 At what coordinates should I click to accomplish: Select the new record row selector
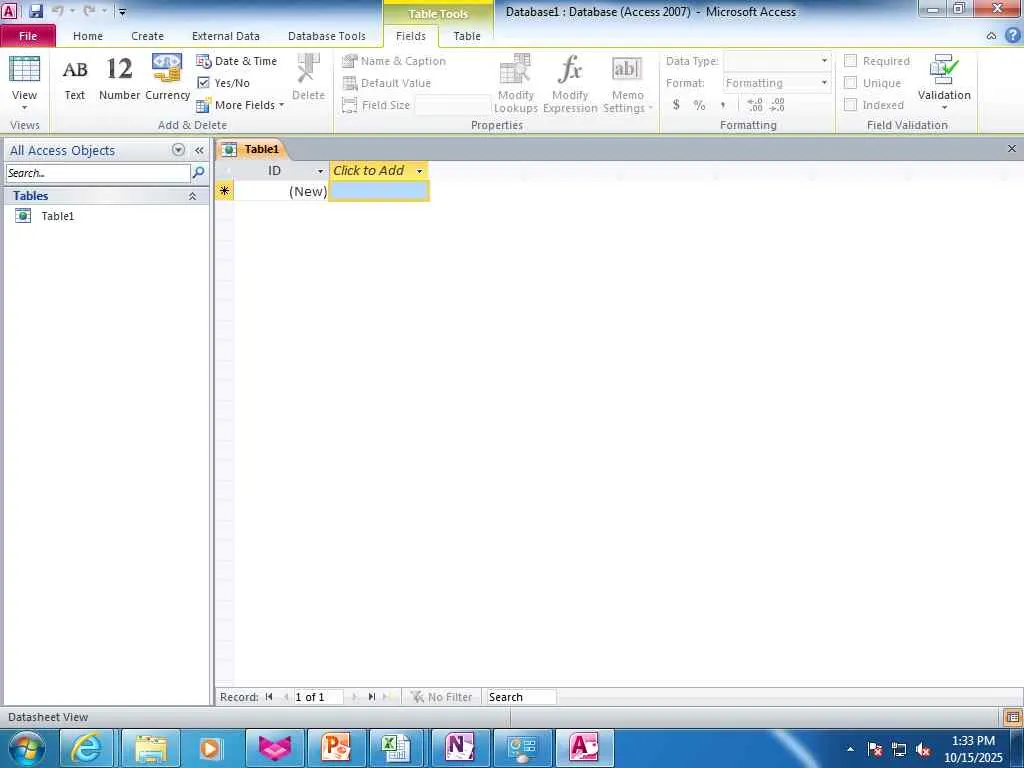click(x=224, y=191)
